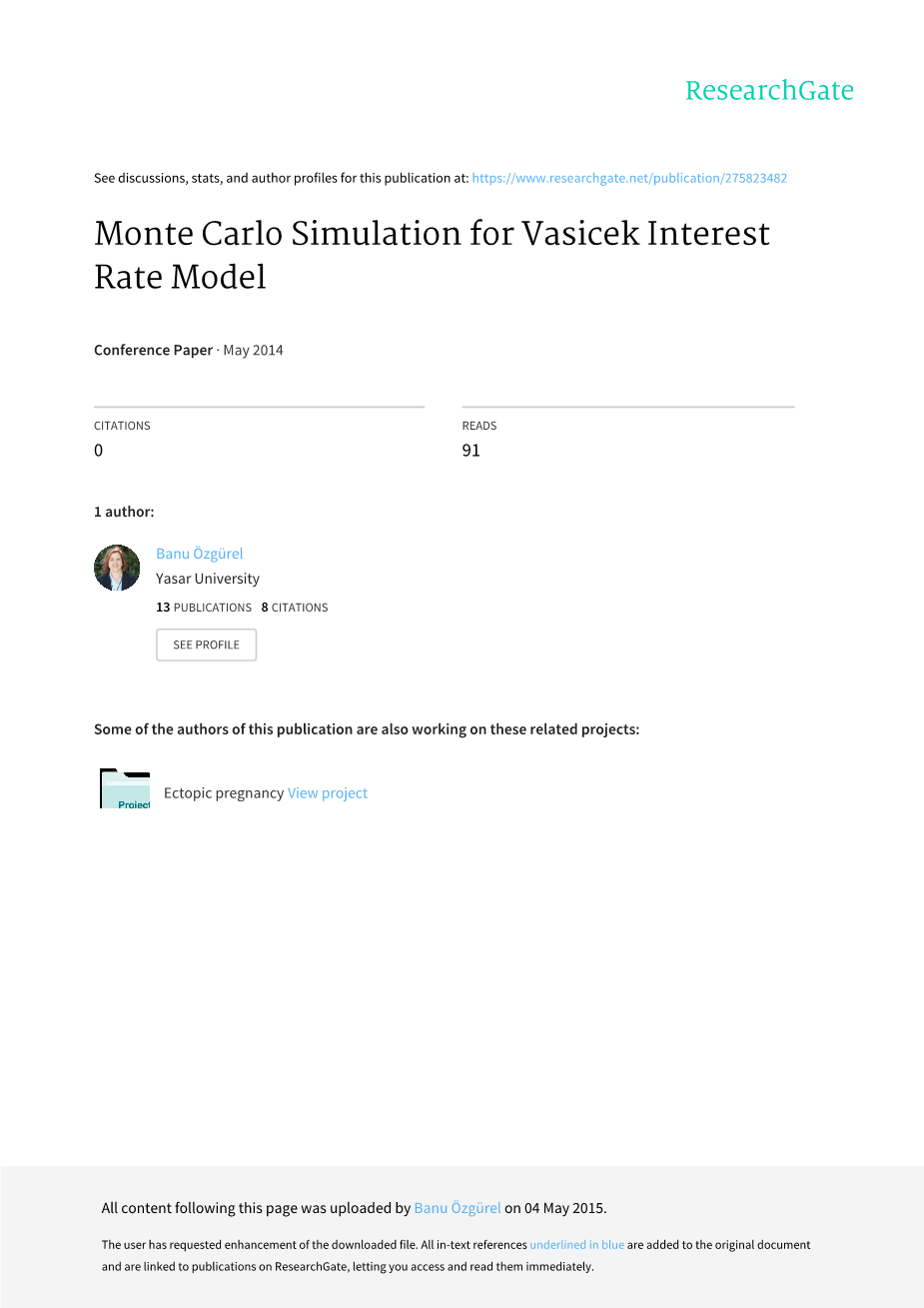
Task: Click the 'underlined in blue' link
Action: click(x=576, y=1245)
